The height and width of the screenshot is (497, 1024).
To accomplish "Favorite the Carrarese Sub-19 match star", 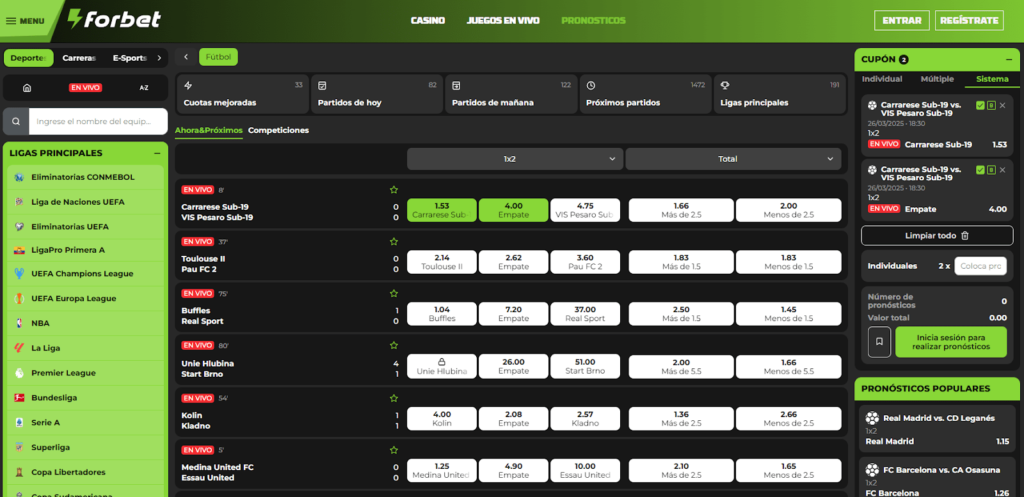I will click(394, 190).
